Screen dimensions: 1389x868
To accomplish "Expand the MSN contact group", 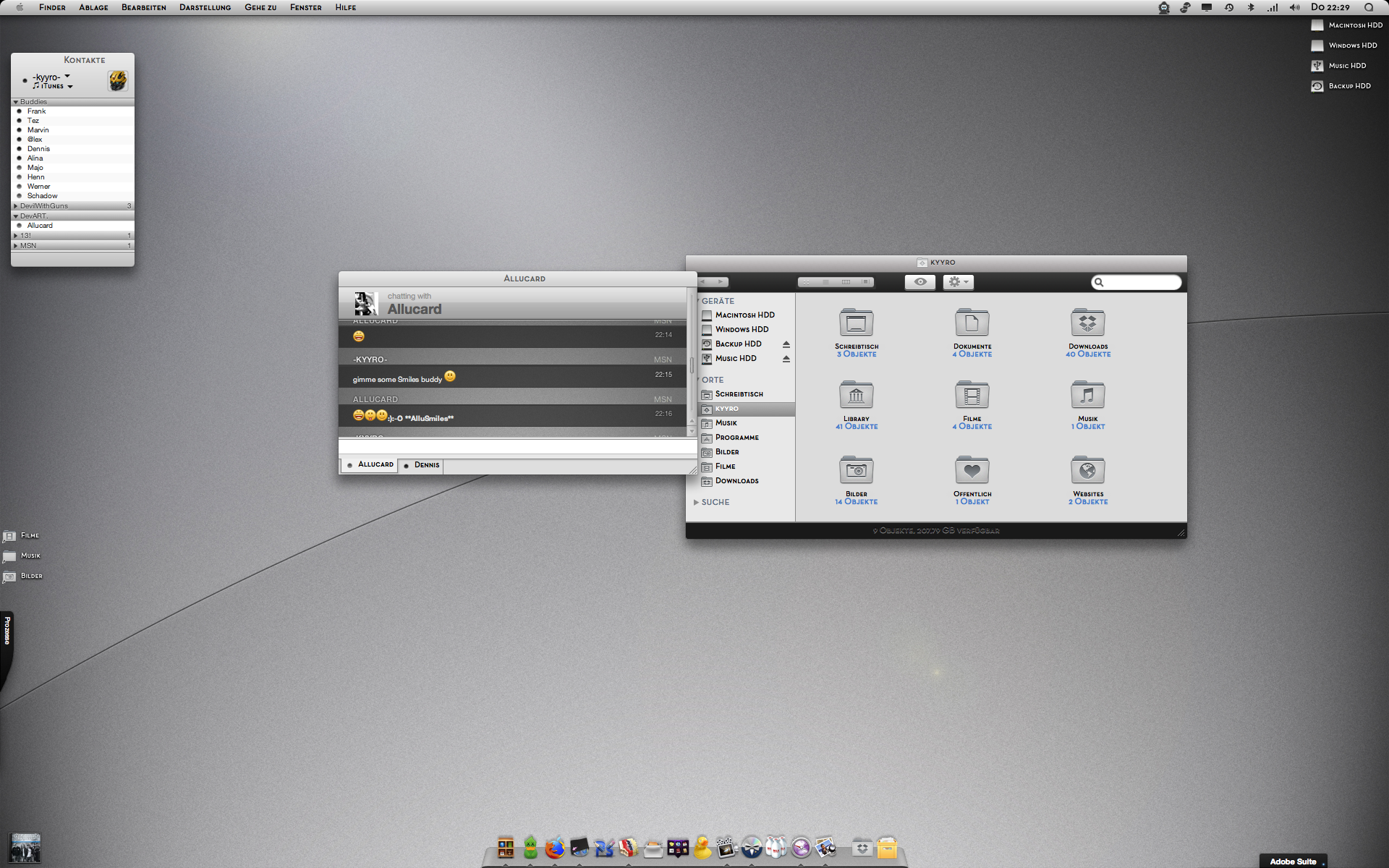I will pyautogui.click(x=15, y=246).
